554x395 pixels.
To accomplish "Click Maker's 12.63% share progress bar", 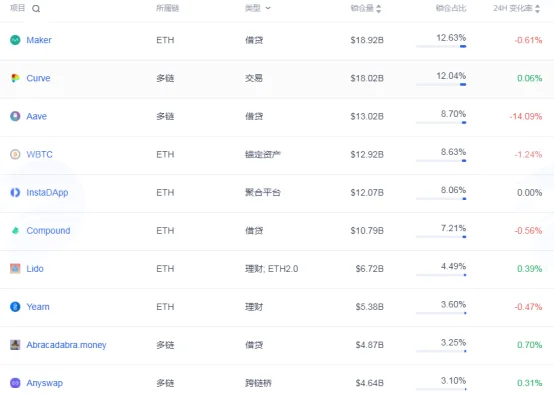I will [441, 46].
